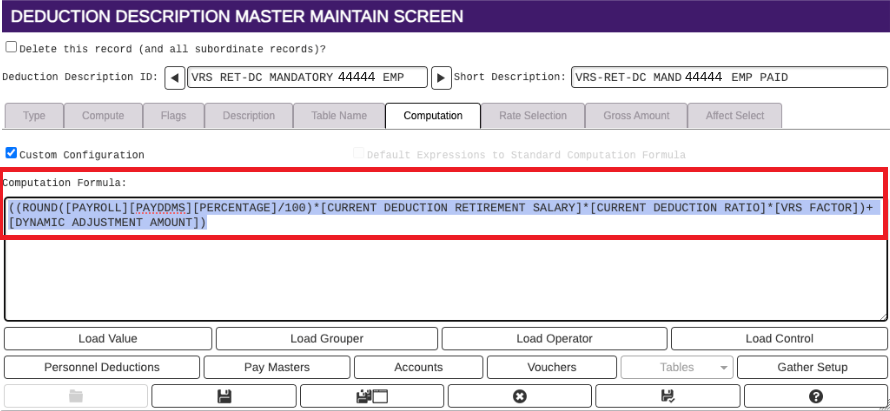This screenshot has height=411, width=890.
Task: Click [CURRENT DEDUCTION RETIREMENT SALARY] in the formula
Action: pyautogui.click(x=452, y=208)
